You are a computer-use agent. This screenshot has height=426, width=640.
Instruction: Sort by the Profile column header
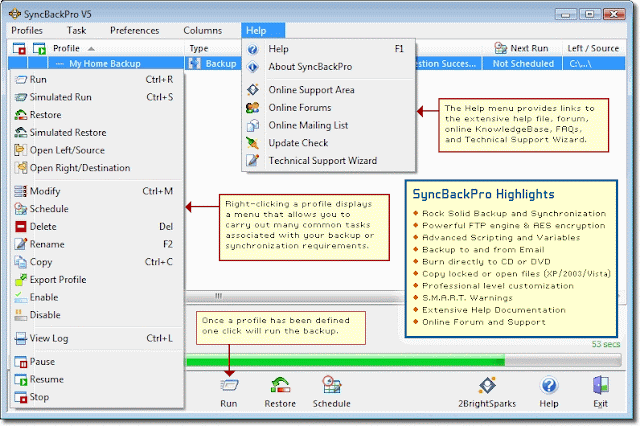click(x=116, y=49)
